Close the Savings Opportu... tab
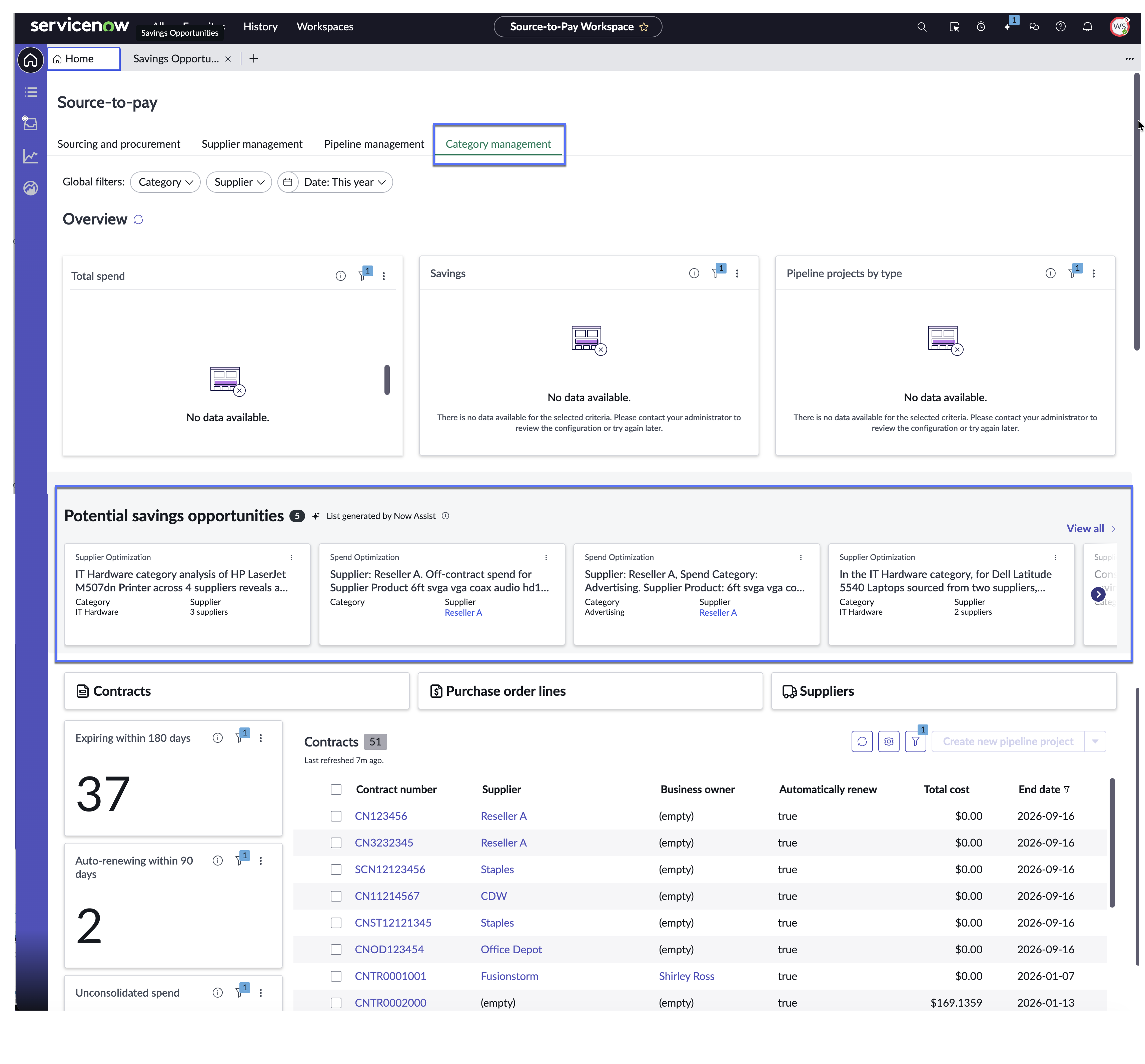The image size is (1145, 1064). (228, 59)
